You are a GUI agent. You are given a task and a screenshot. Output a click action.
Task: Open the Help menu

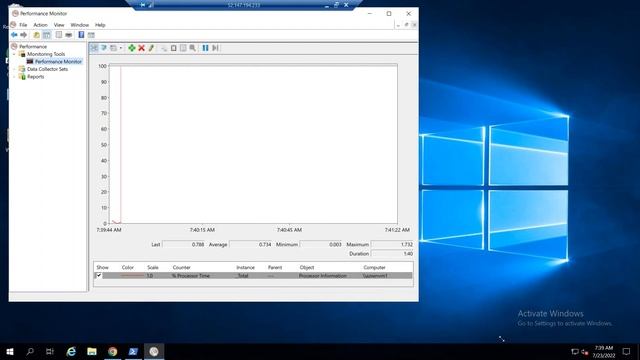pos(100,25)
